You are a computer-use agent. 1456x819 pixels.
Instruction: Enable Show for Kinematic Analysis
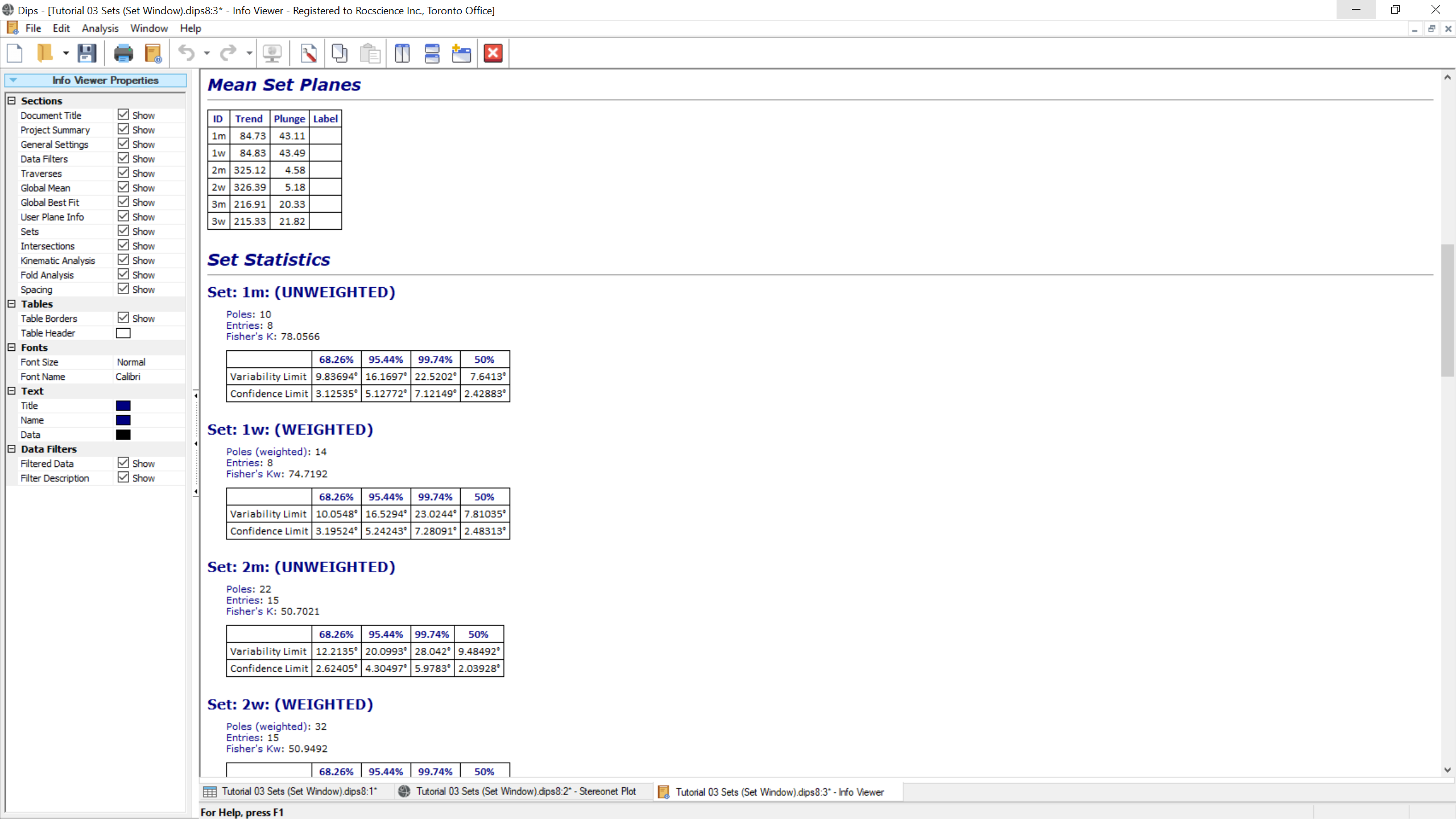click(123, 260)
